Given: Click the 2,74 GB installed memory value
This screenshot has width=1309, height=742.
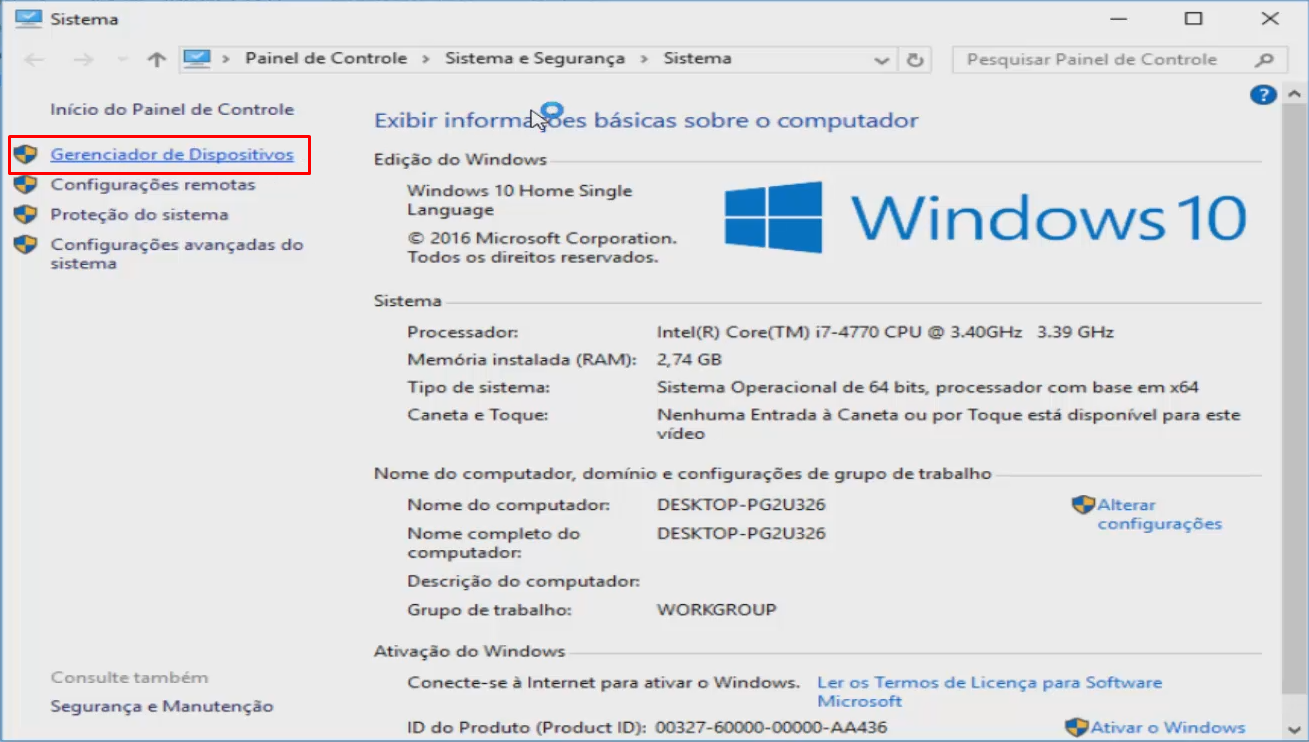Looking at the screenshot, I should [689, 360].
